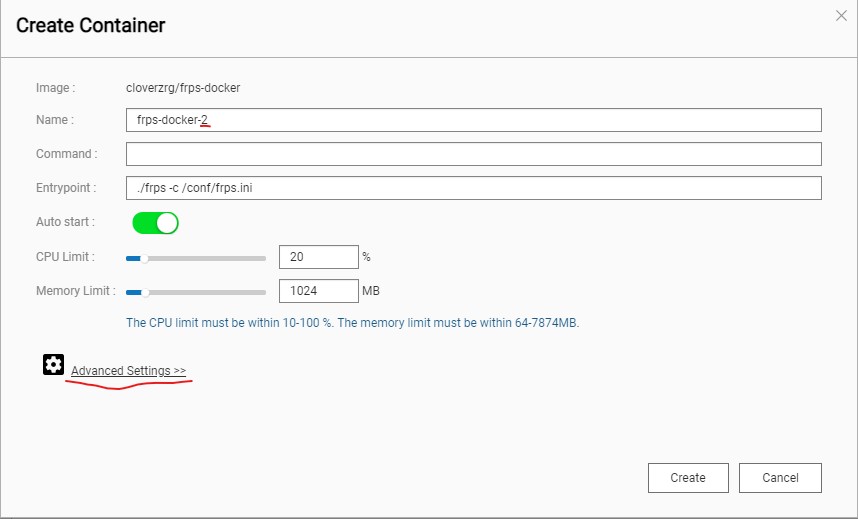Click the Memory Limit label
This screenshot has height=519, width=858.
76,291
